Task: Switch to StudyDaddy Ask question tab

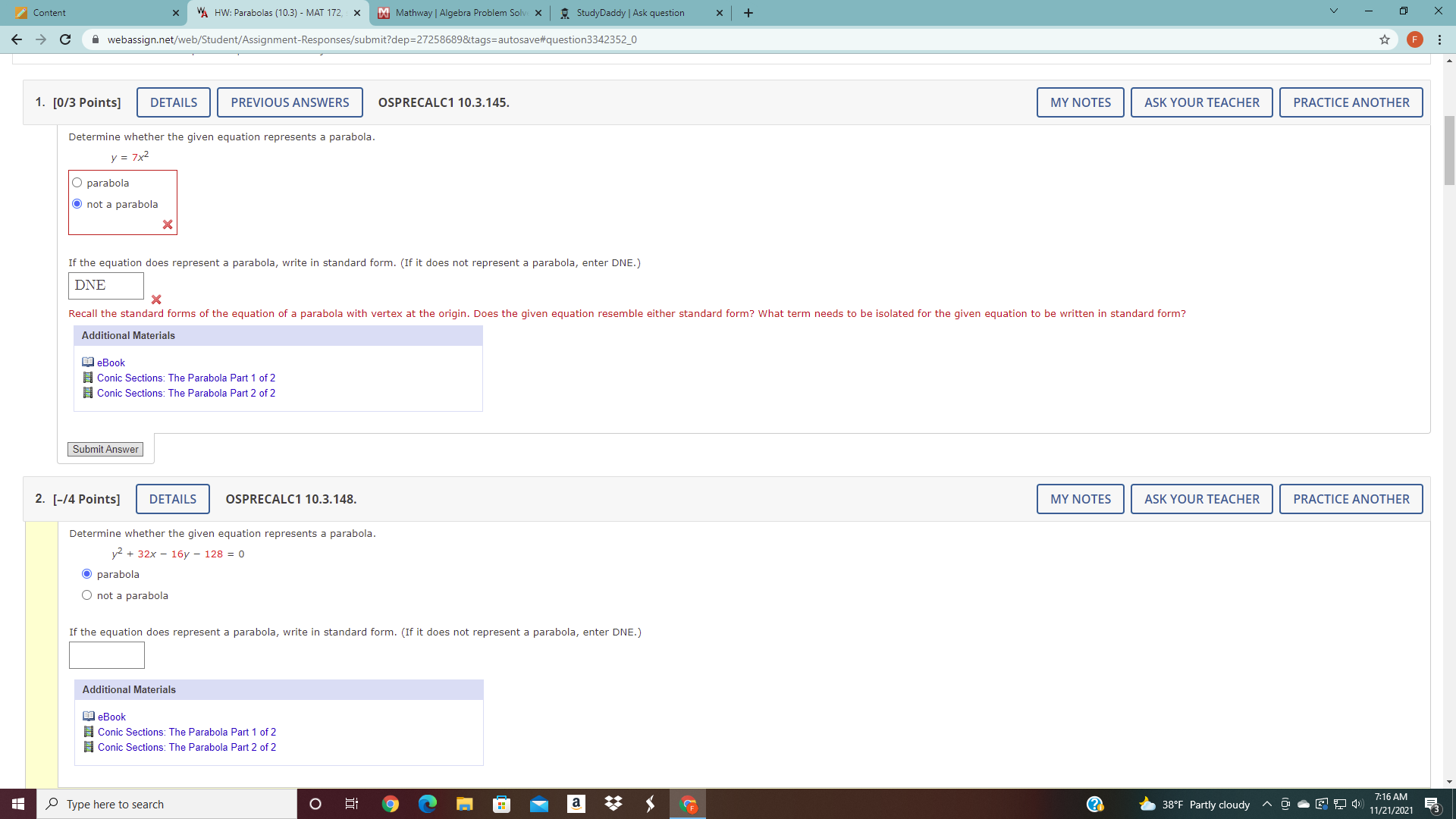Action: (x=629, y=13)
